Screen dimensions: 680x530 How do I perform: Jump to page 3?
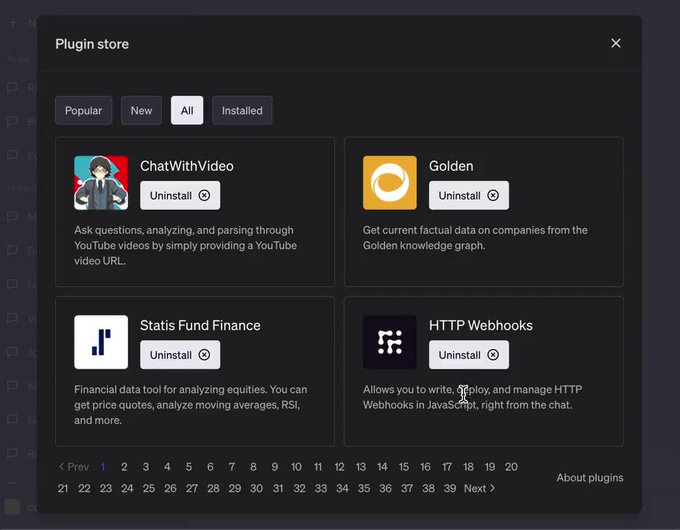(146, 467)
